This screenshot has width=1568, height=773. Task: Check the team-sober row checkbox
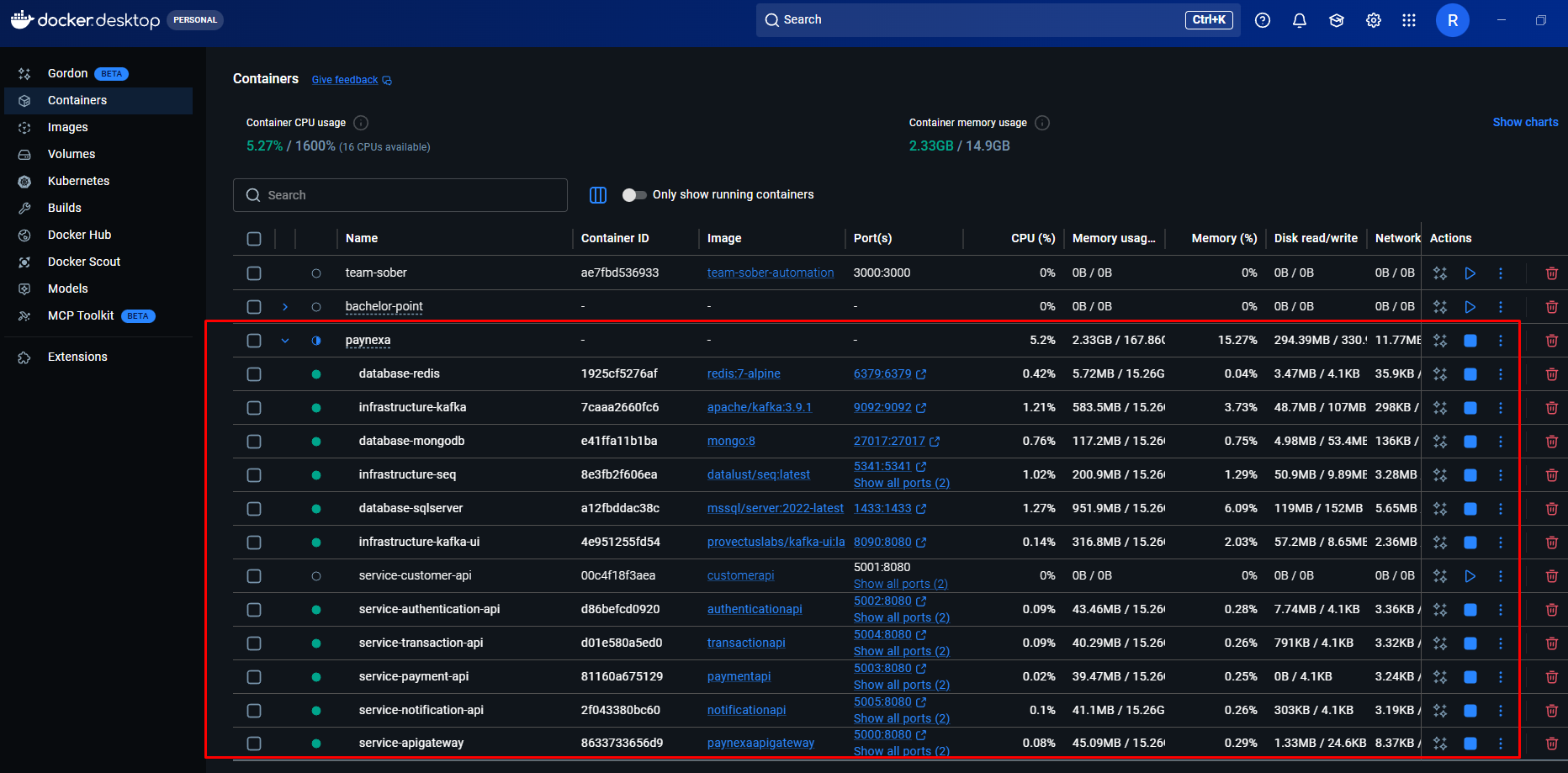click(254, 273)
